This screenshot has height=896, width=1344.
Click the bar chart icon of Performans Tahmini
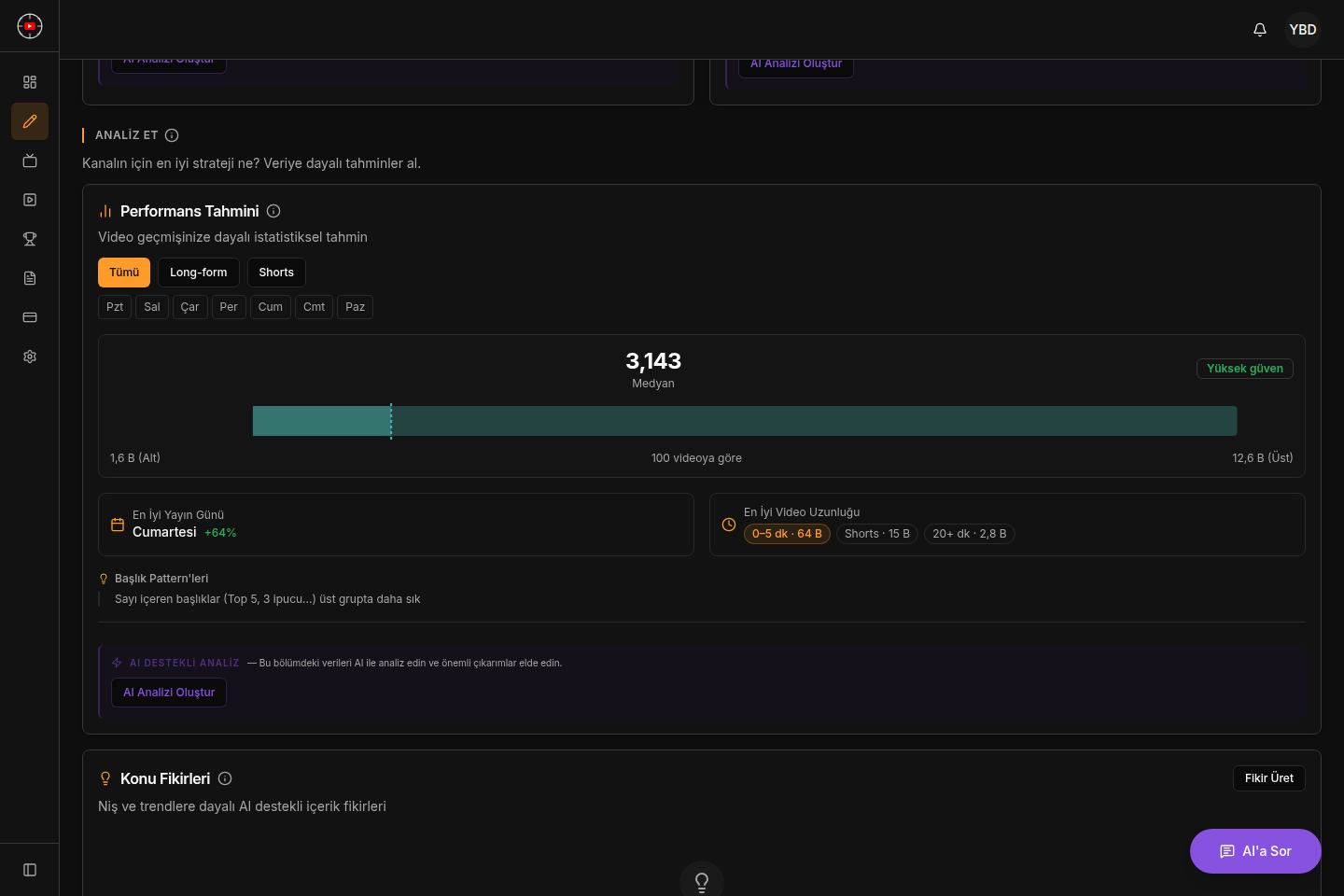(105, 212)
